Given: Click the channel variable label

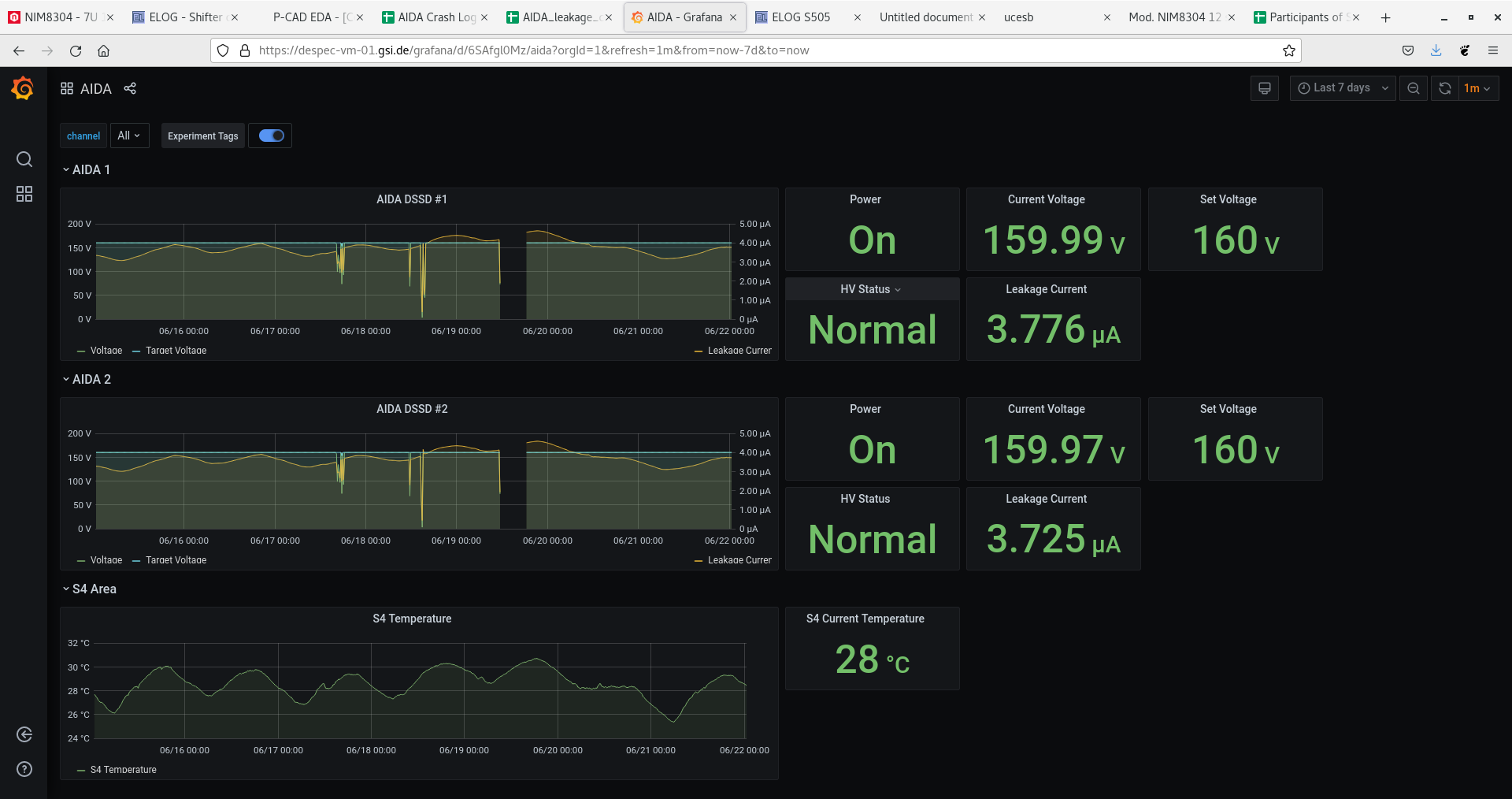Looking at the screenshot, I should point(83,136).
